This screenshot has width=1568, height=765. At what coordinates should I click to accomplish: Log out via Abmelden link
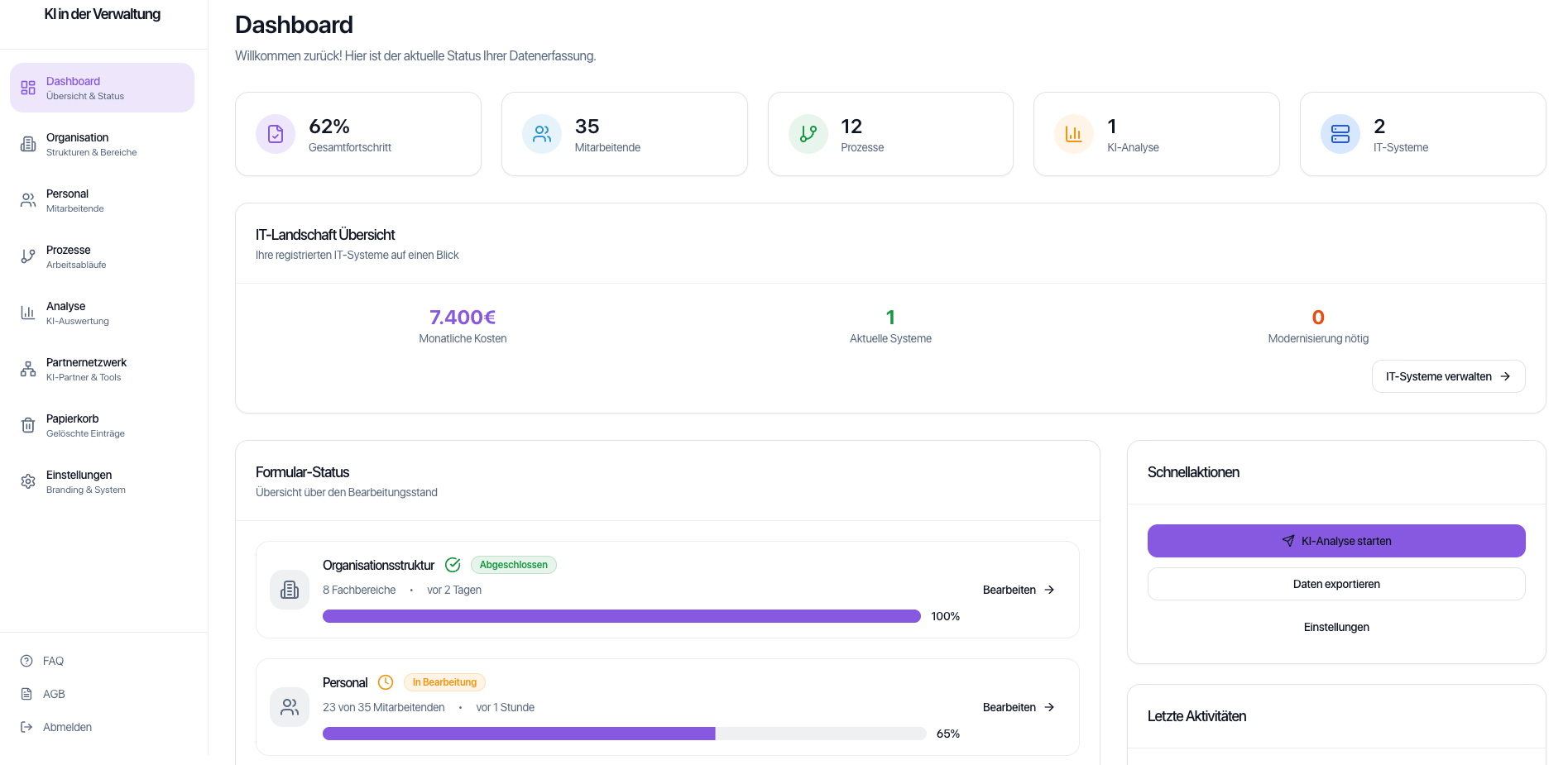[67, 727]
